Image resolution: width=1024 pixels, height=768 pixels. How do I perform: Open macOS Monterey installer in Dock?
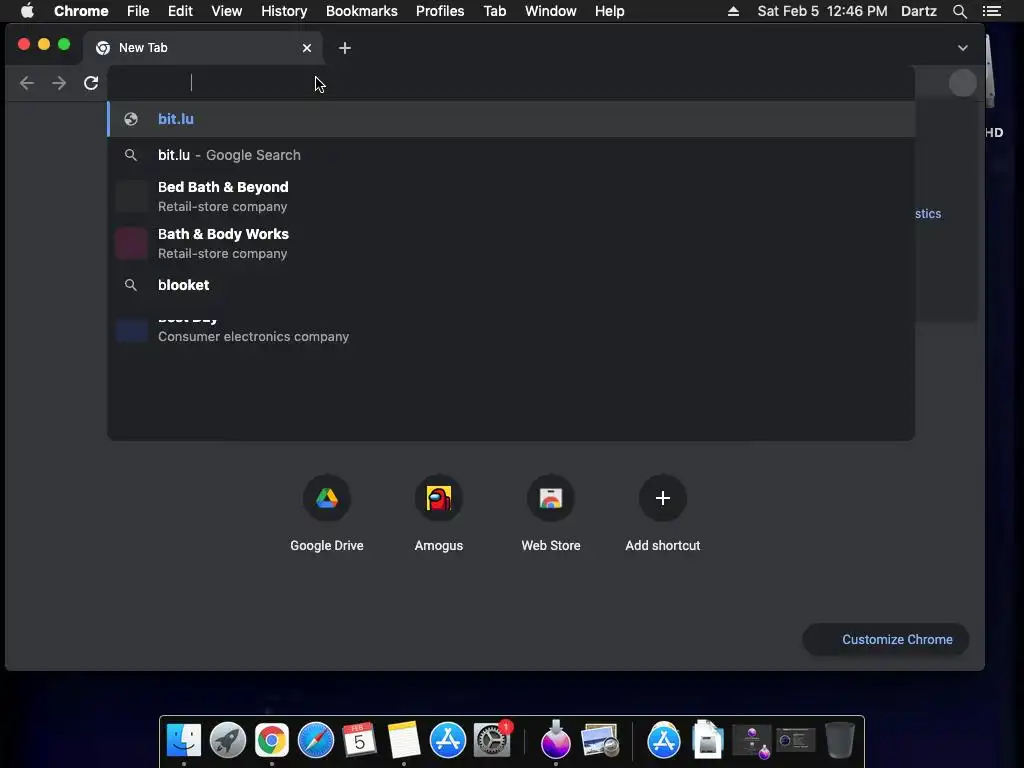coord(556,739)
